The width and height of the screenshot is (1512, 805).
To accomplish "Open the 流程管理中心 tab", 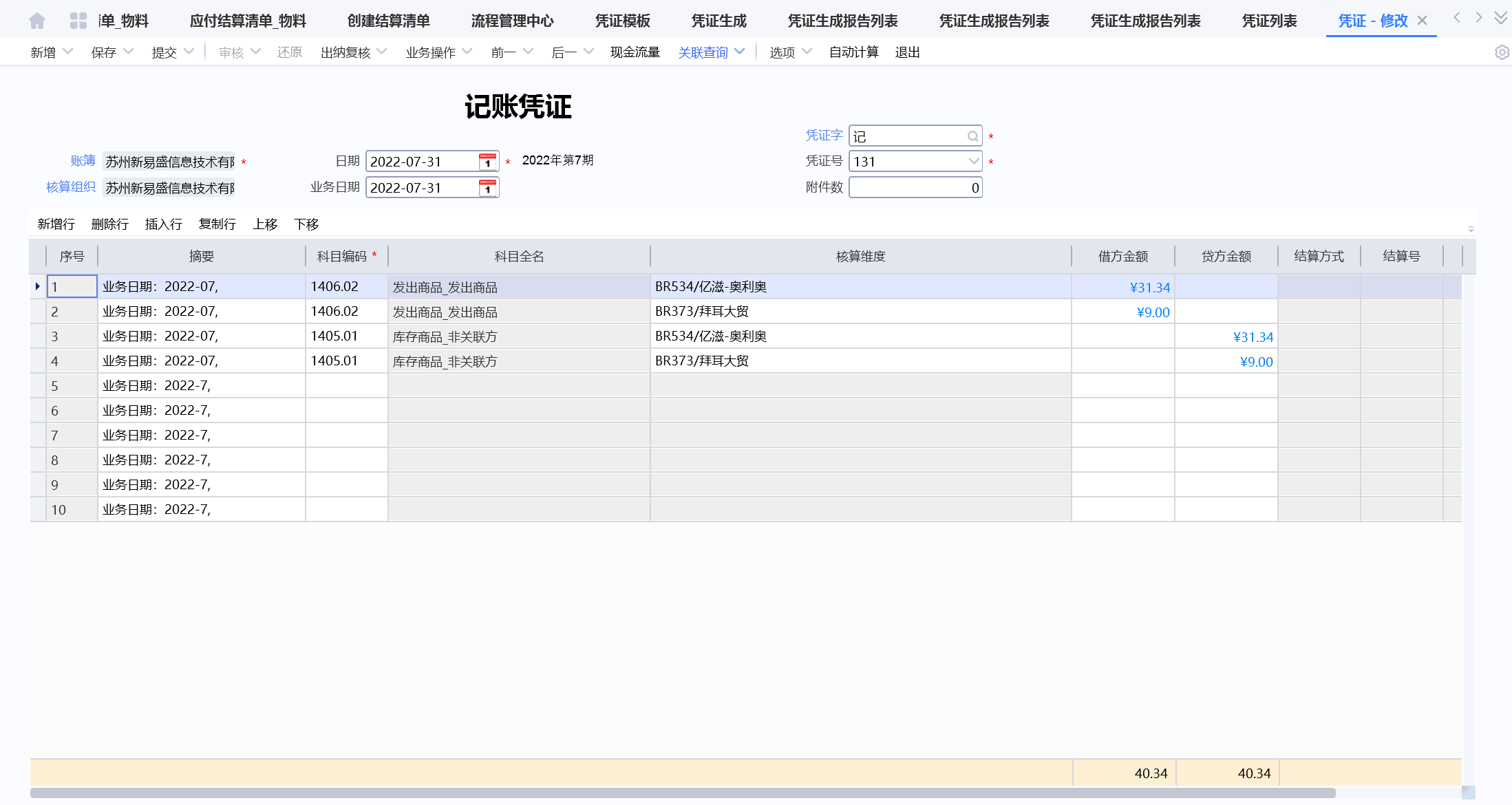I will tap(512, 21).
